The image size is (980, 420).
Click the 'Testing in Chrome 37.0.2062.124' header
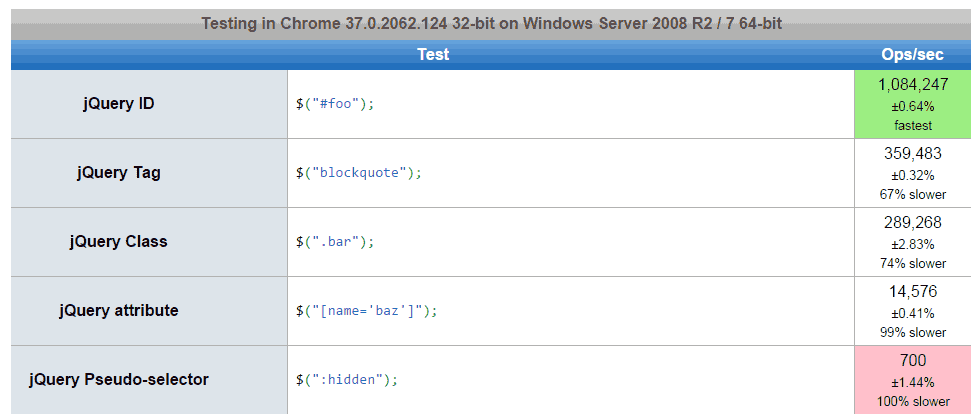tap(491, 24)
